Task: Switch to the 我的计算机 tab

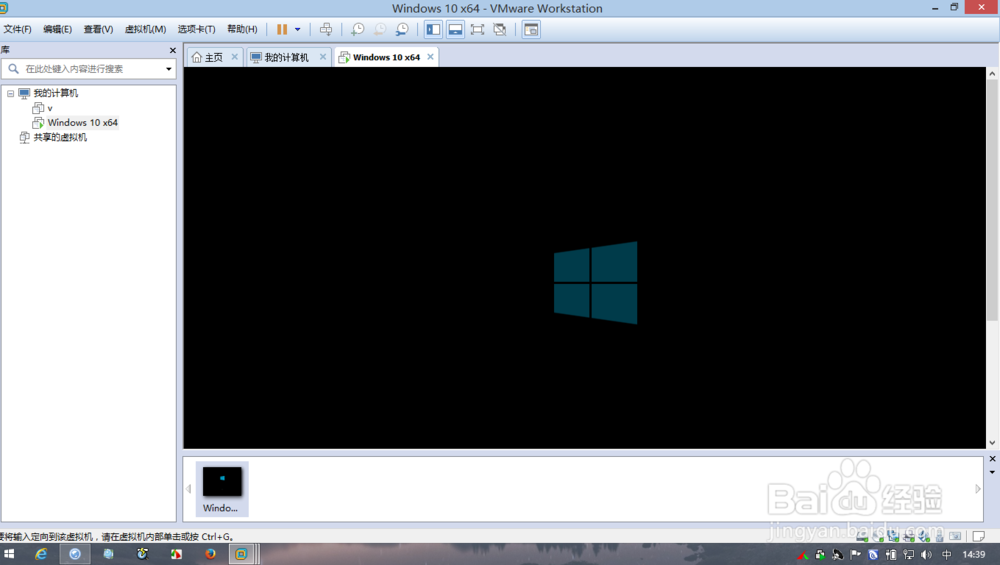Action: coord(286,57)
